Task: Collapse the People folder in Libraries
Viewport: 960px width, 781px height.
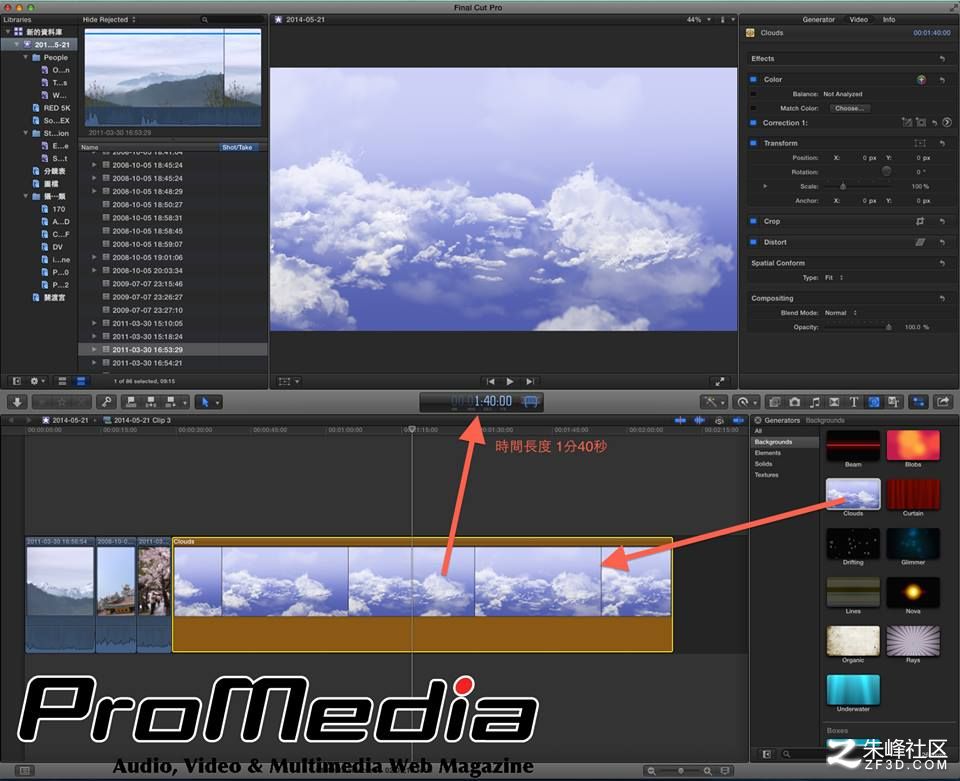Action: (26, 58)
